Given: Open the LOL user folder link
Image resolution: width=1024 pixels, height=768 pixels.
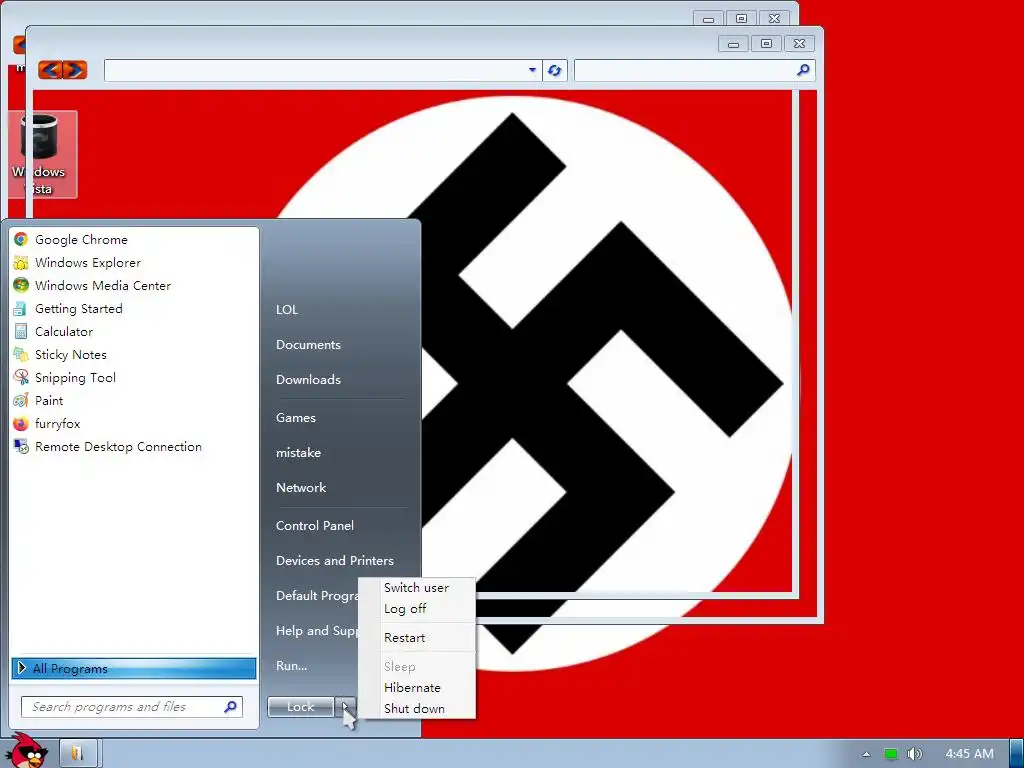Looking at the screenshot, I should [x=287, y=310].
